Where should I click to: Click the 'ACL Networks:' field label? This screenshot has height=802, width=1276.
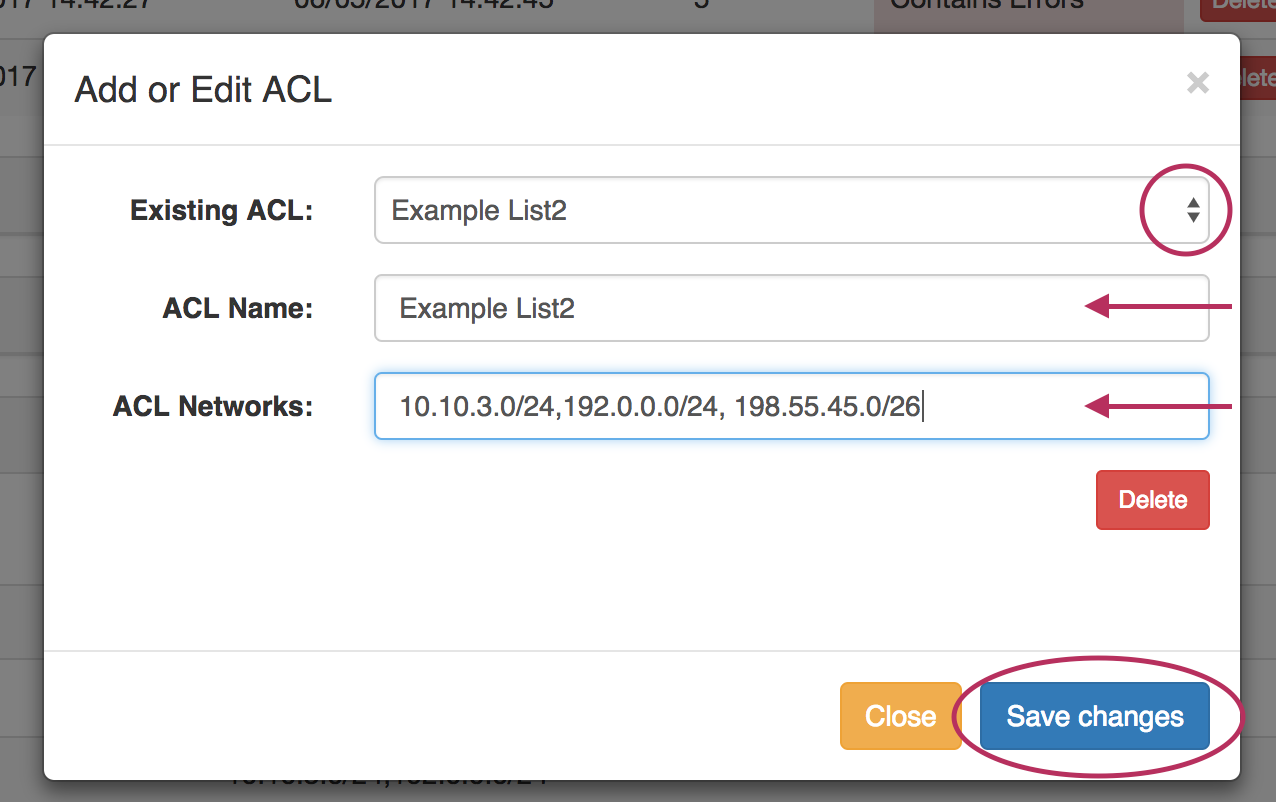pyautogui.click(x=213, y=407)
